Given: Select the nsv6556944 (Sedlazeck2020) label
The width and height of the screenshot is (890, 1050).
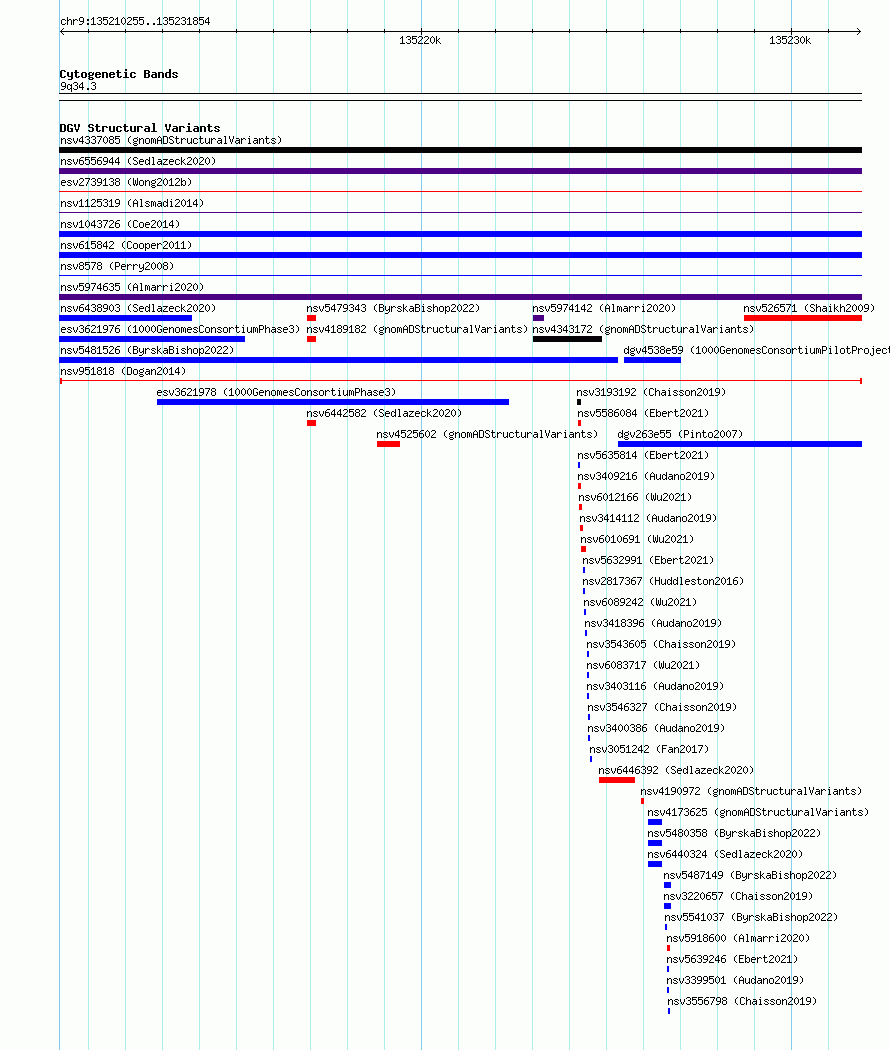Looking at the screenshot, I should coord(138,161).
